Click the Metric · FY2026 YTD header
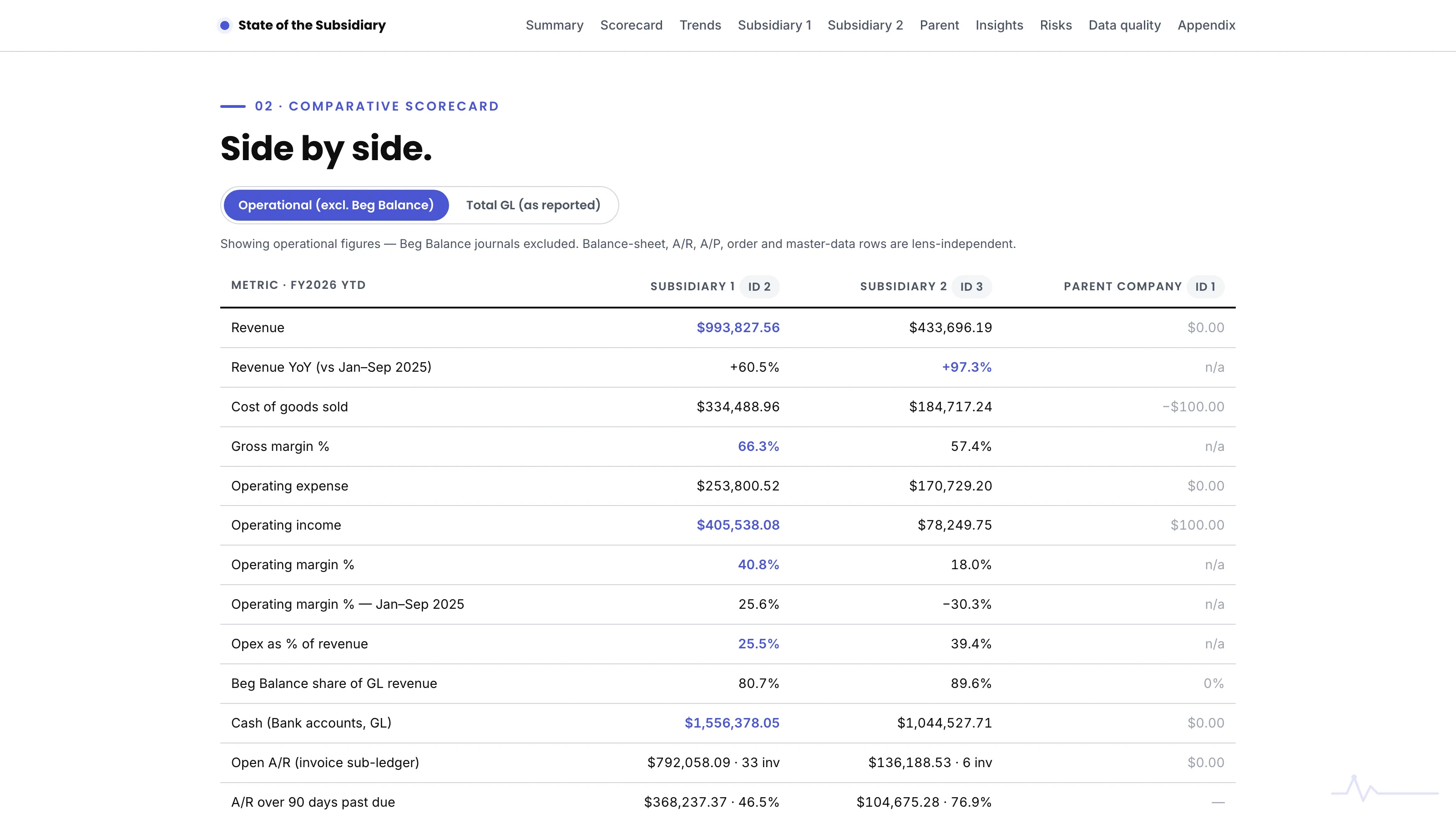The width and height of the screenshot is (1456, 819). click(x=298, y=285)
